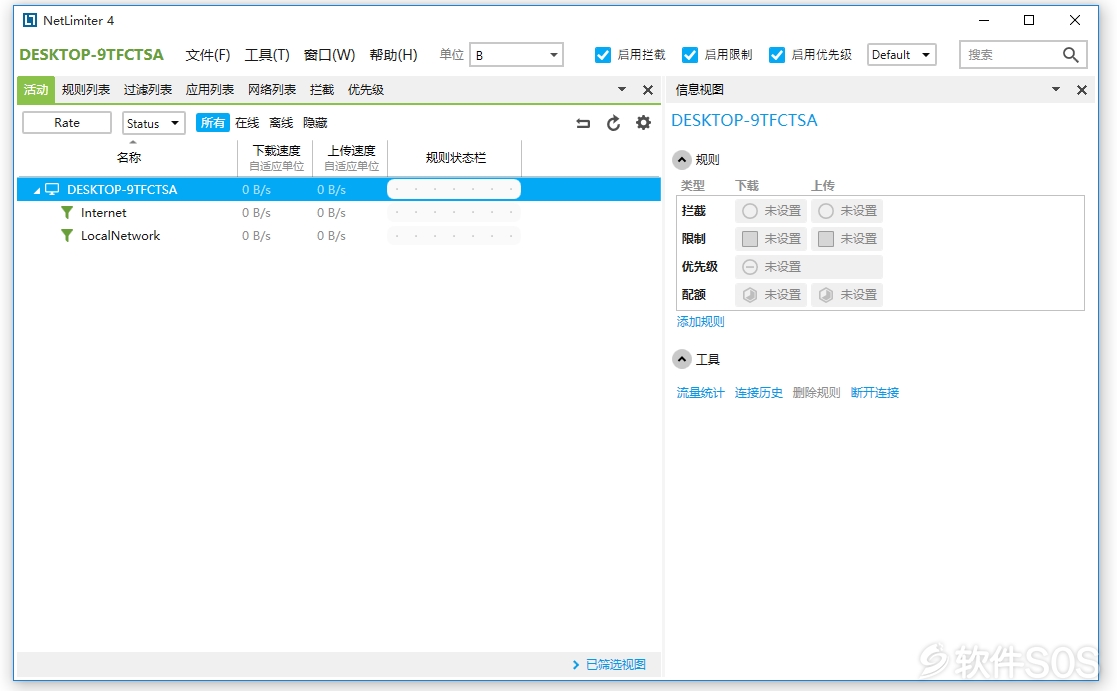Click the 规则状态栏 column header
1117x691 pixels.
(x=455, y=157)
